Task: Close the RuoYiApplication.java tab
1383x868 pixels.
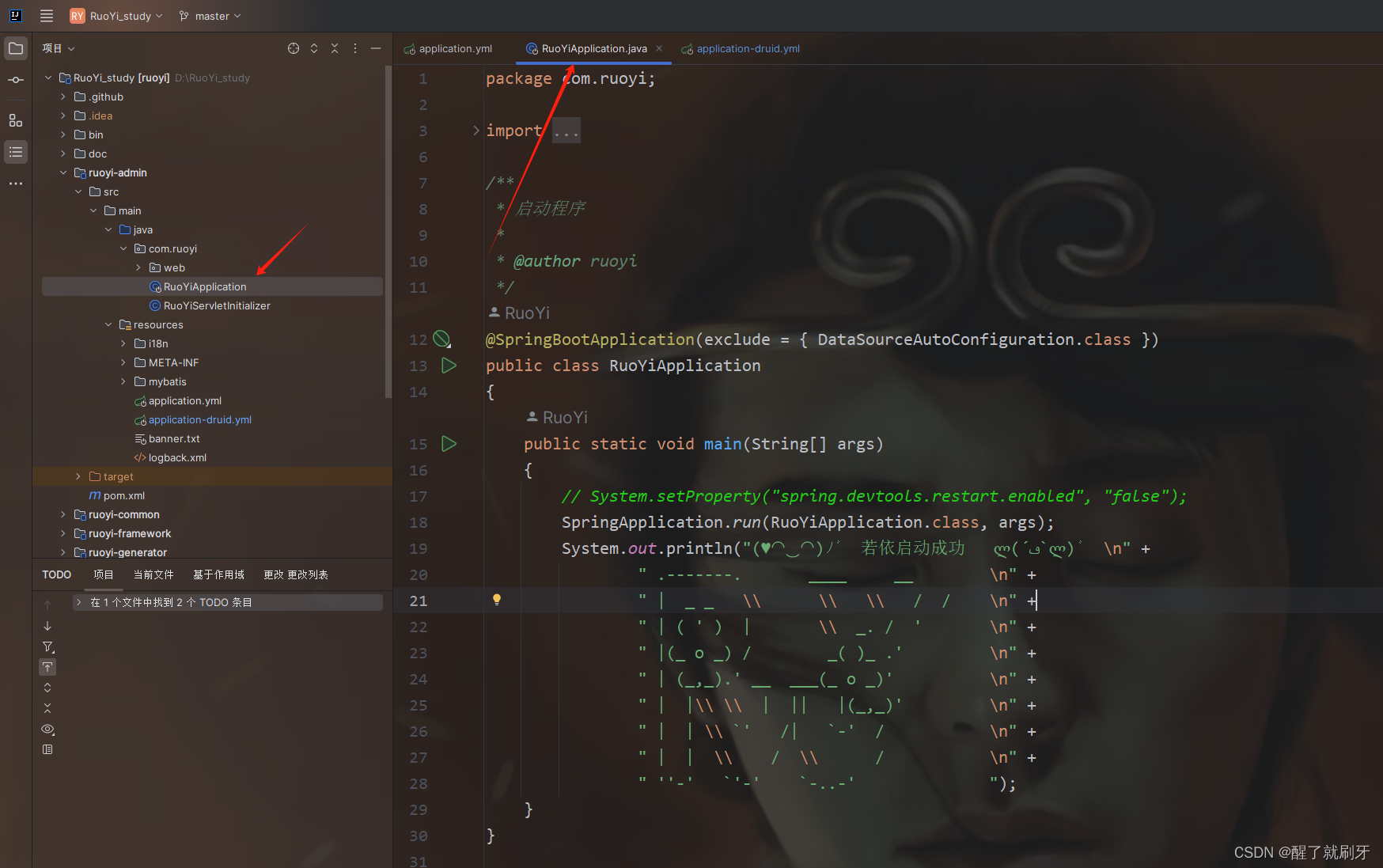Action: (x=659, y=48)
